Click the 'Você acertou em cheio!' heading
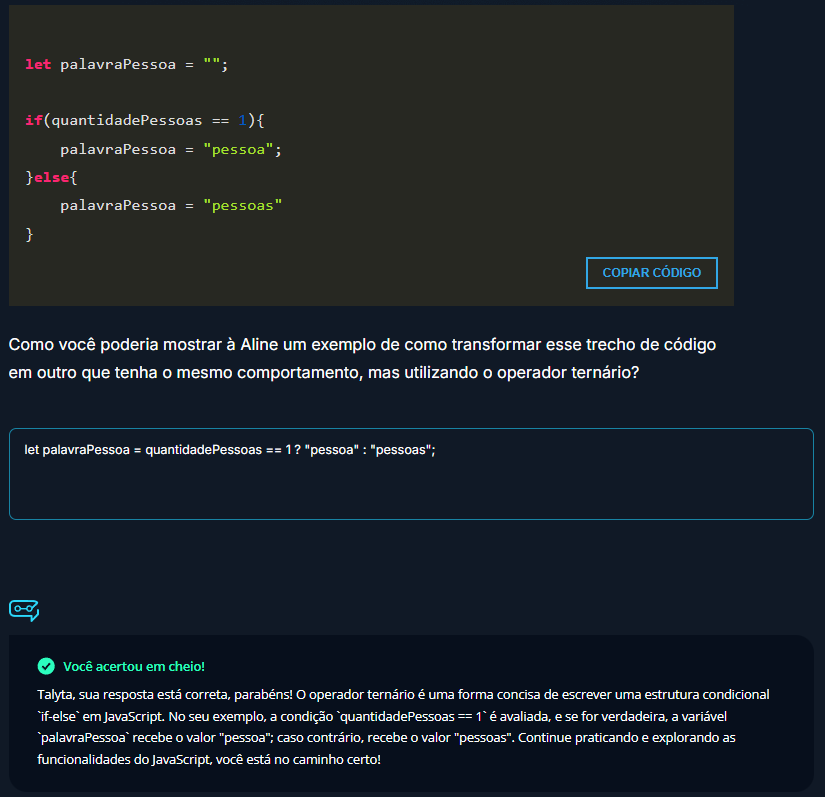 [134, 667]
